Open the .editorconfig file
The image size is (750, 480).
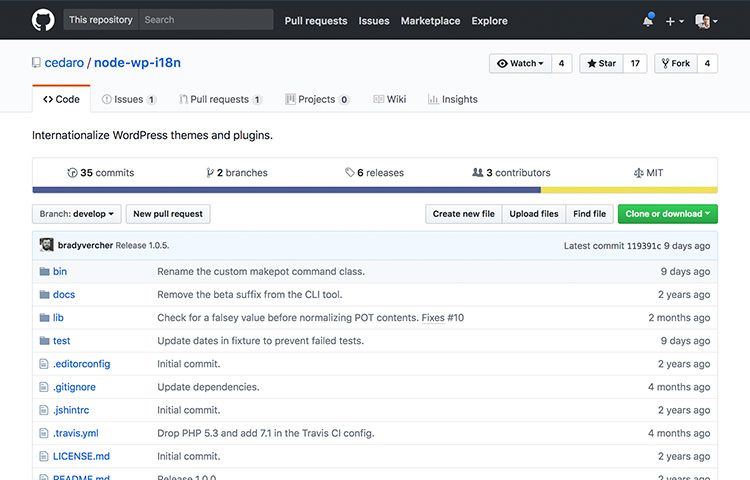81,364
